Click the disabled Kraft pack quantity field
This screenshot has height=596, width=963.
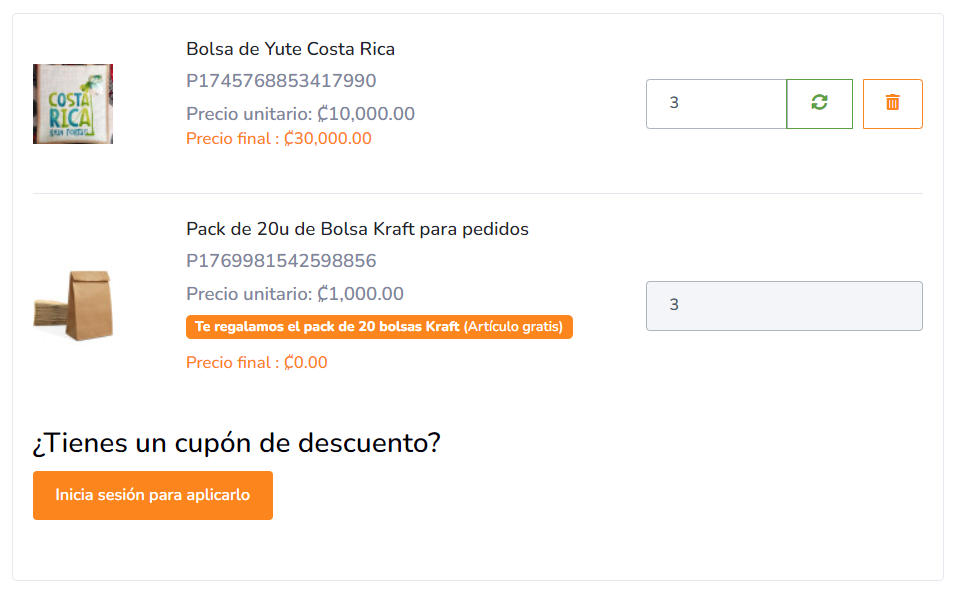[x=784, y=305]
